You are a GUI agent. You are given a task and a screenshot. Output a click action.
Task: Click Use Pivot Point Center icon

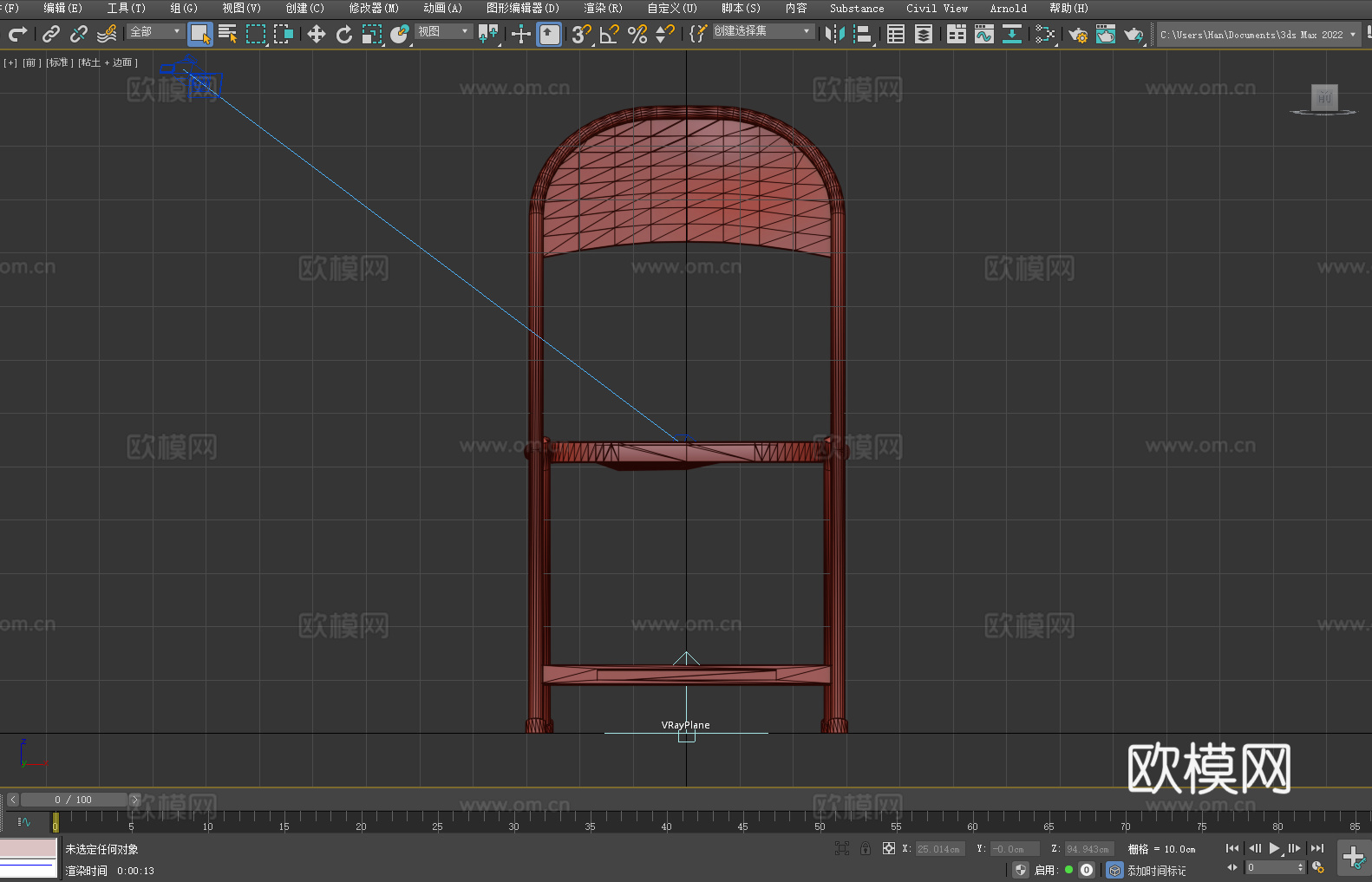(489, 34)
